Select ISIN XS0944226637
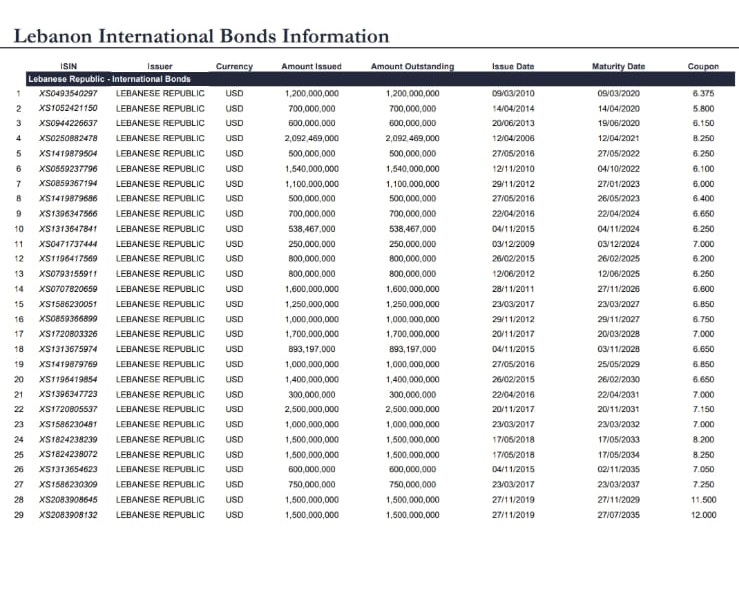 [x=68, y=123]
